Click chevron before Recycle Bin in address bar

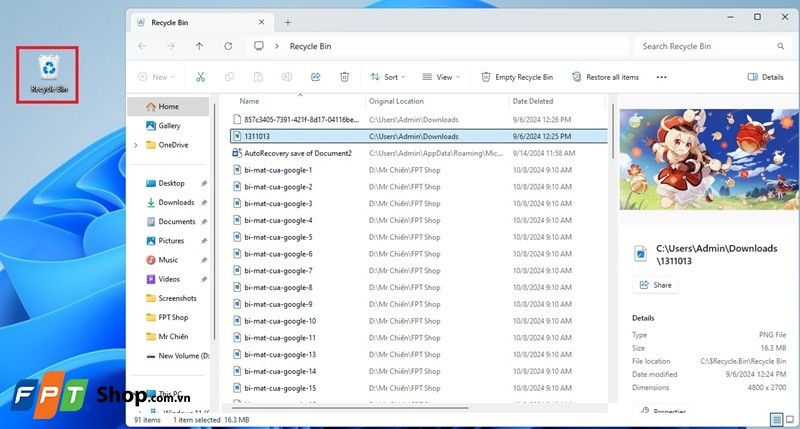[x=277, y=46]
